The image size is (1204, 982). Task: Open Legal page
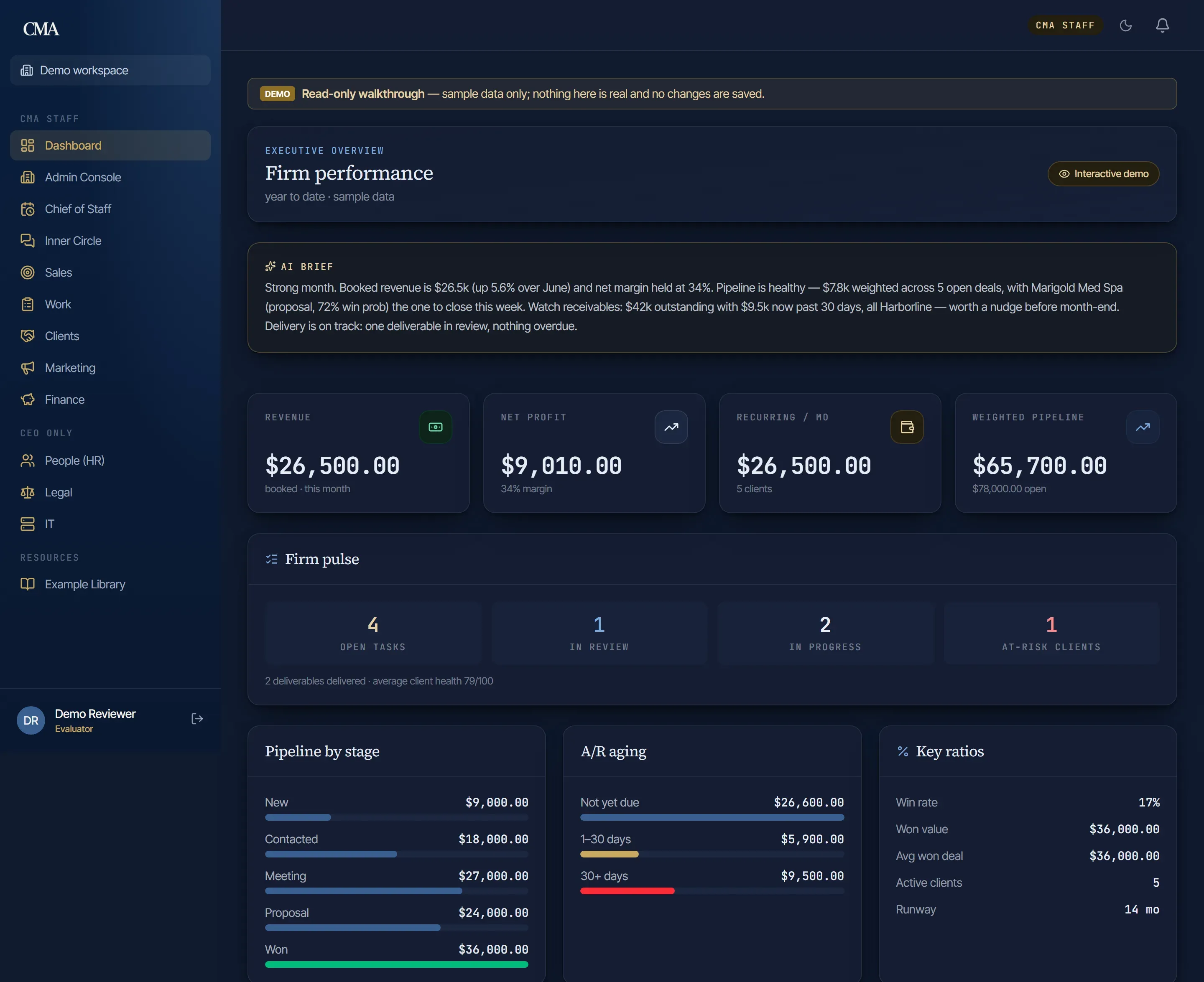coord(110,492)
